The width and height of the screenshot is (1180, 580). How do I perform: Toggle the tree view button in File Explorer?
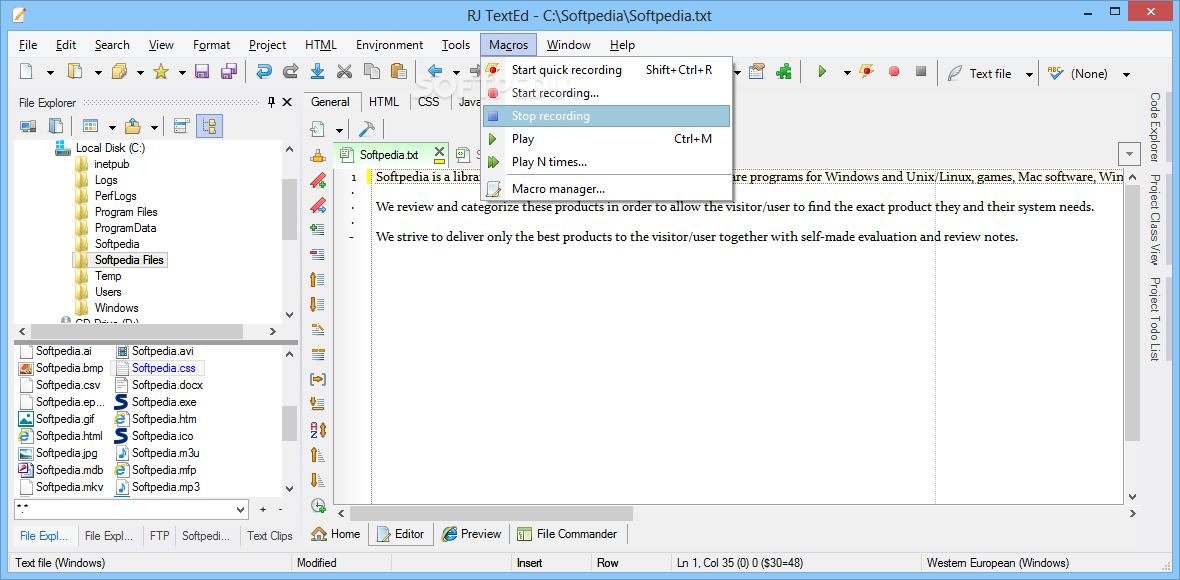tap(209, 126)
